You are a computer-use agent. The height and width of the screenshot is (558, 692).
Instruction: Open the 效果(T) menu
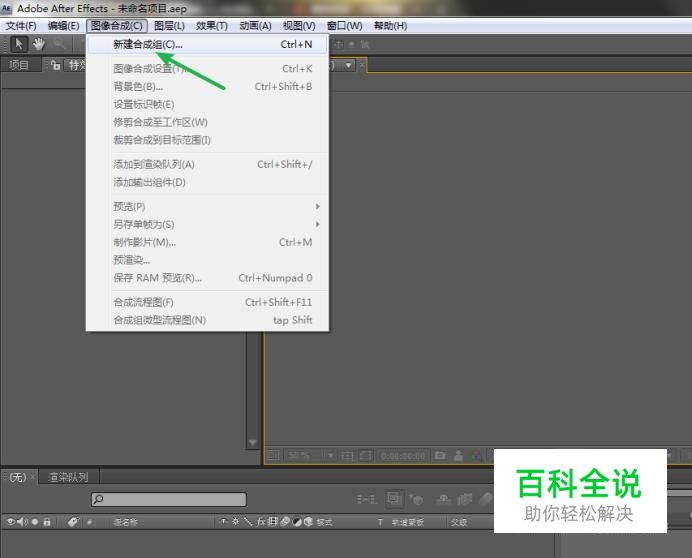(212, 26)
